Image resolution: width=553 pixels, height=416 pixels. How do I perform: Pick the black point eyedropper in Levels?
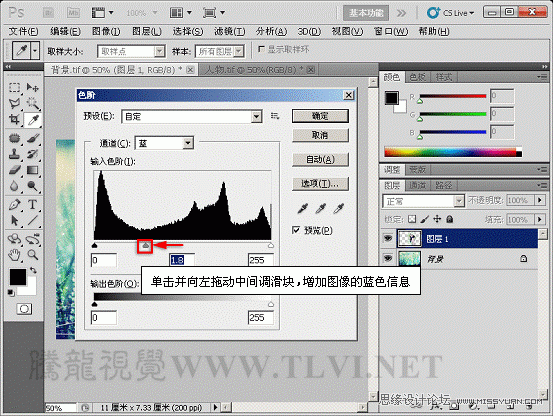pyautogui.click(x=303, y=209)
